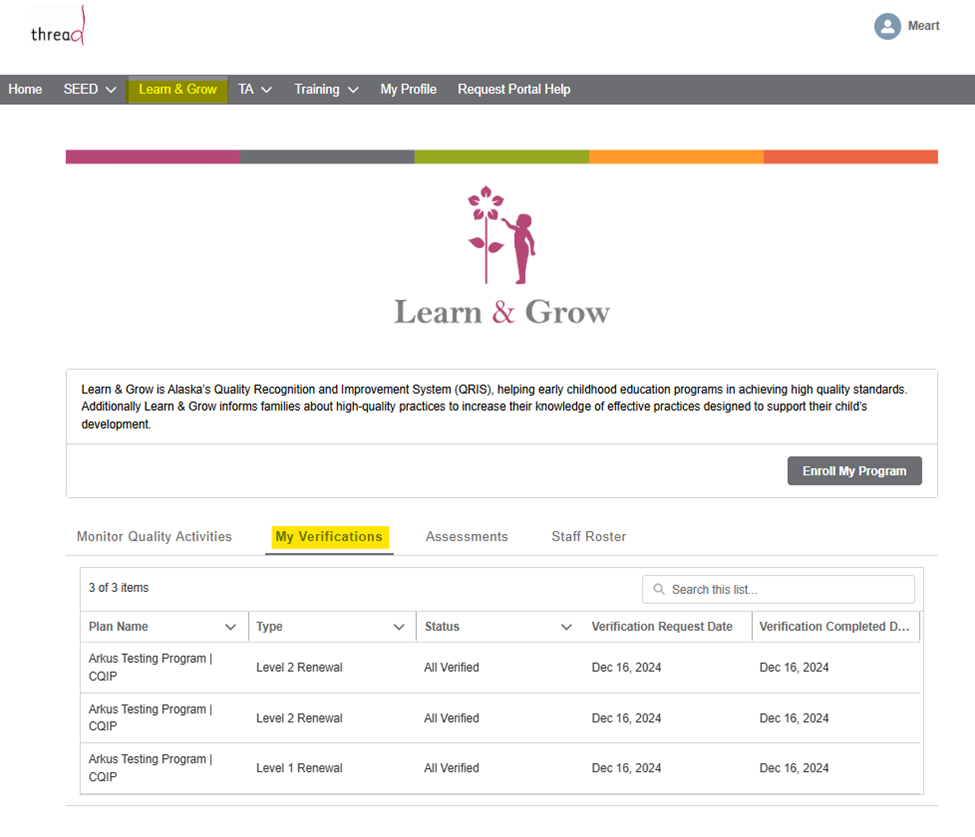Screen dimensions: 975x837
Task: Open Status column dropdown chevron
Action: point(566,627)
